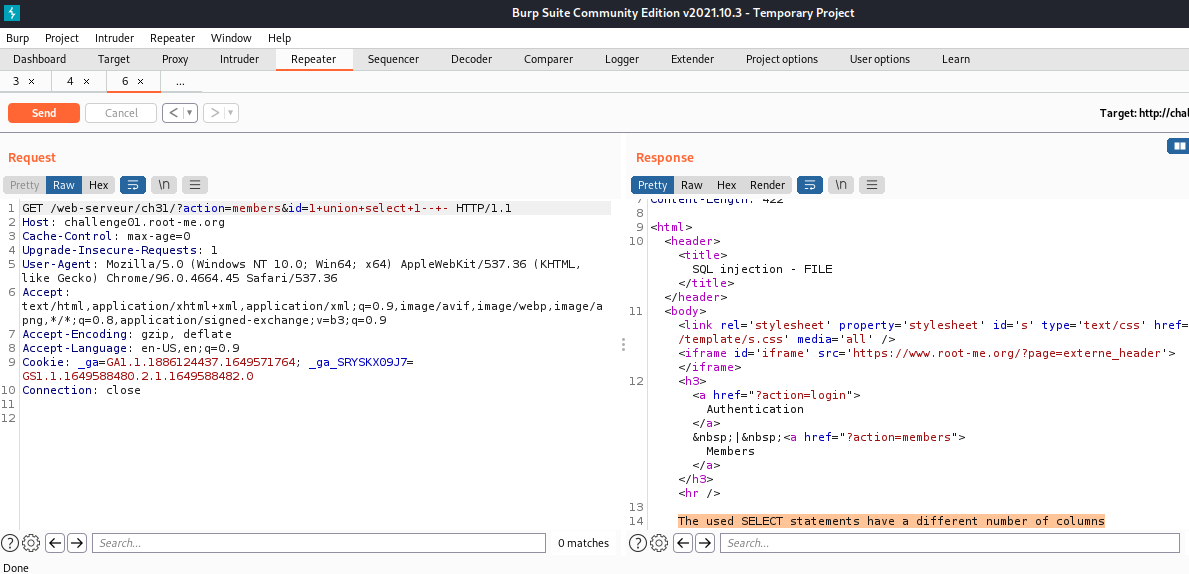Select Hex view in Request panel

(99, 185)
